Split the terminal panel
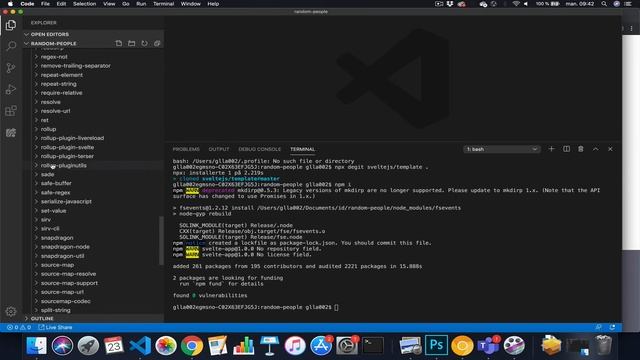 coord(567,149)
